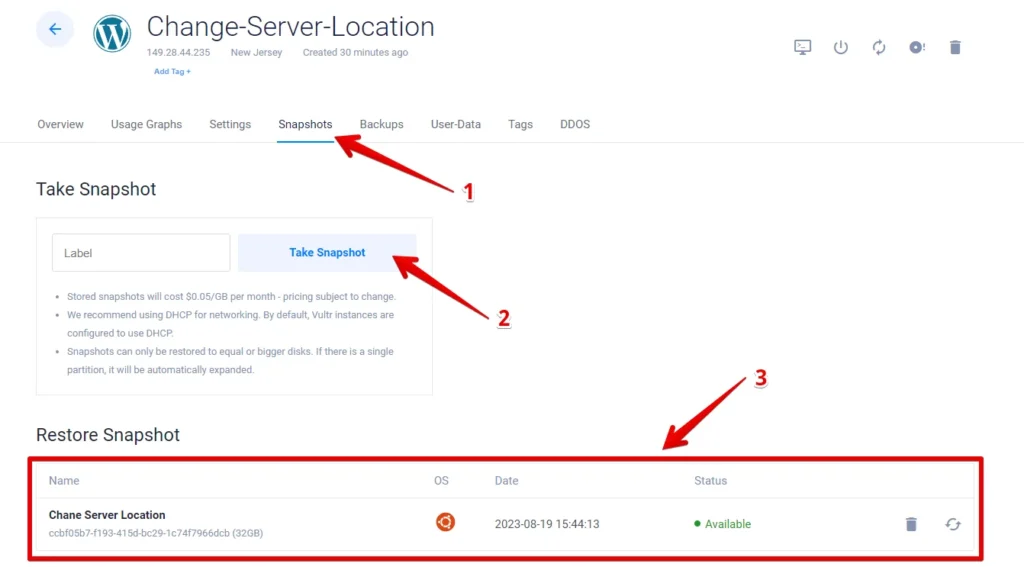Open the User-Data tab
Screen dimensions: 1024x567
(x=456, y=124)
